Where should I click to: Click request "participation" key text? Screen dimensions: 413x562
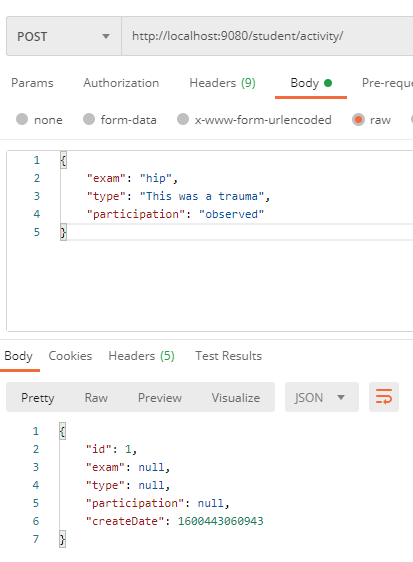click(x=136, y=214)
